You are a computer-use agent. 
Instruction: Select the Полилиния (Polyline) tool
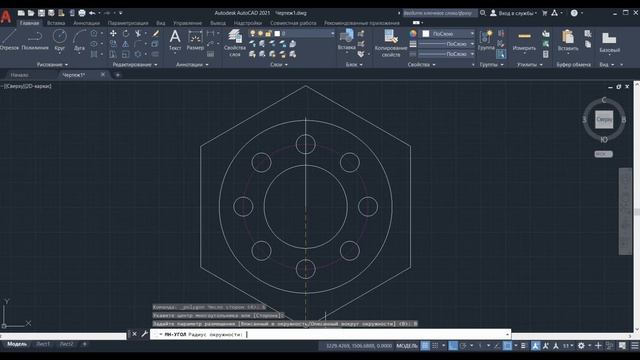tap(35, 40)
